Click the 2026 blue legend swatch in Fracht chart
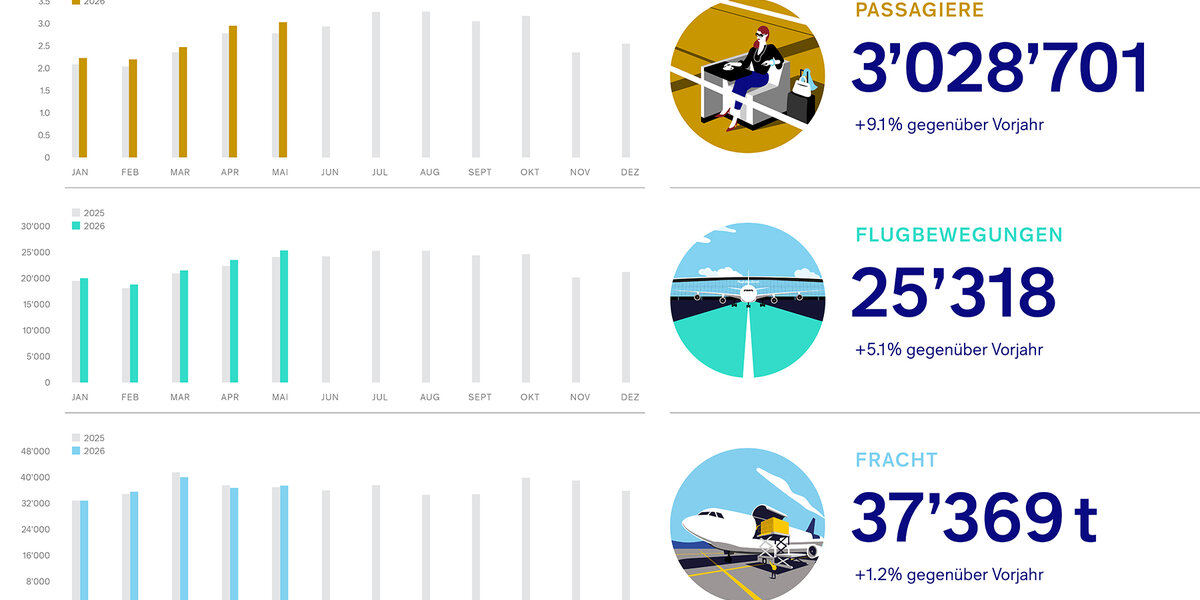Viewport: 1200px width, 600px height. (76, 451)
